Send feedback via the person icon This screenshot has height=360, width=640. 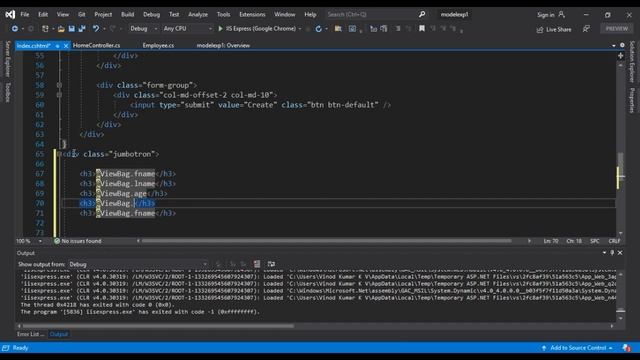pos(586,29)
